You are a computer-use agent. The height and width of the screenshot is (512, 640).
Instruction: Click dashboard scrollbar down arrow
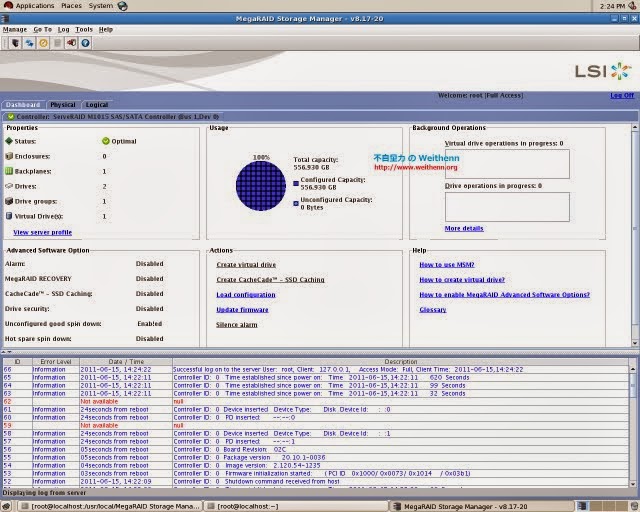[x=635, y=343]
